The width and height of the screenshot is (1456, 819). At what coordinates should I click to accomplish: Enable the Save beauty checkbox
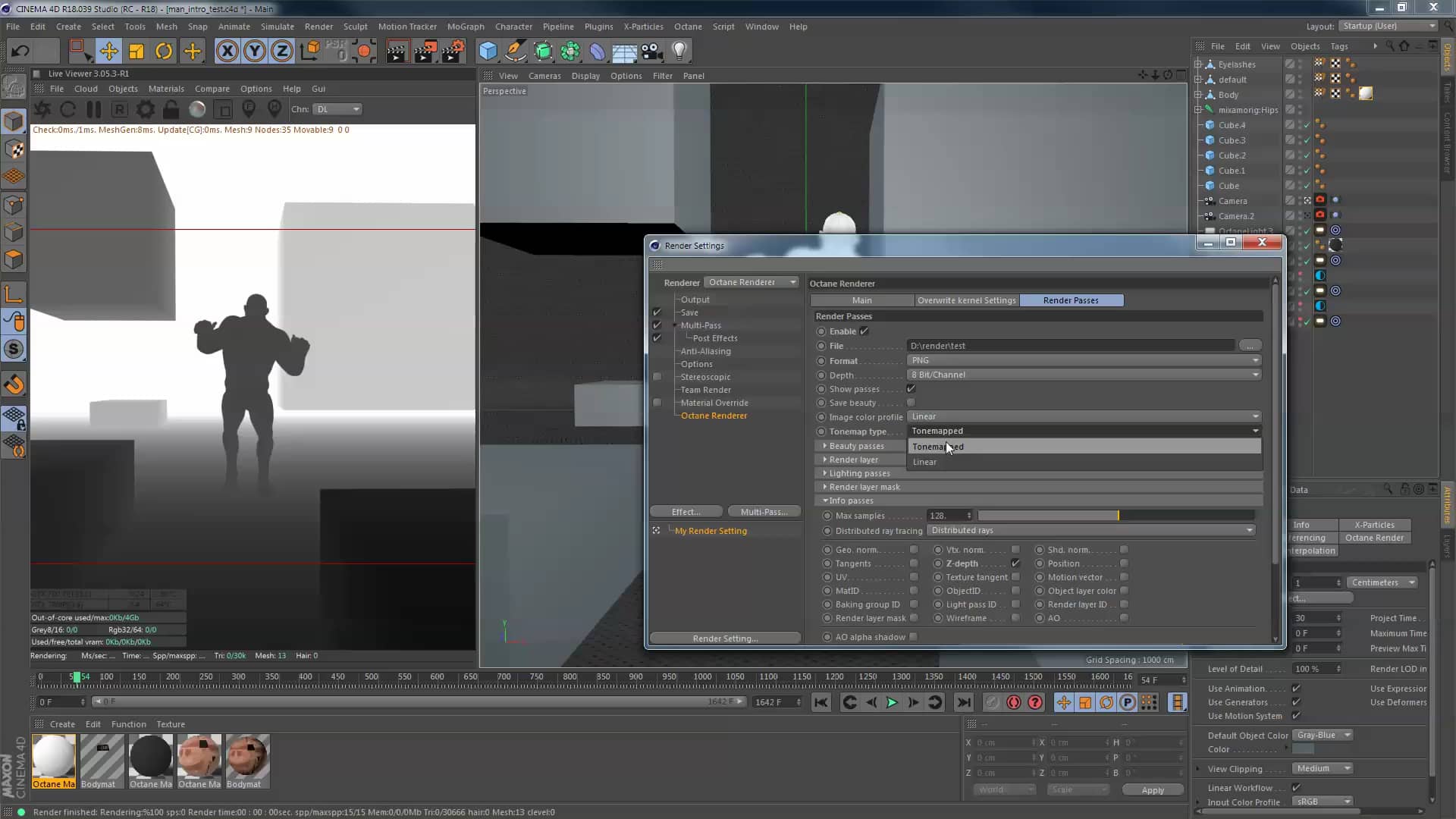click(911, 403)
